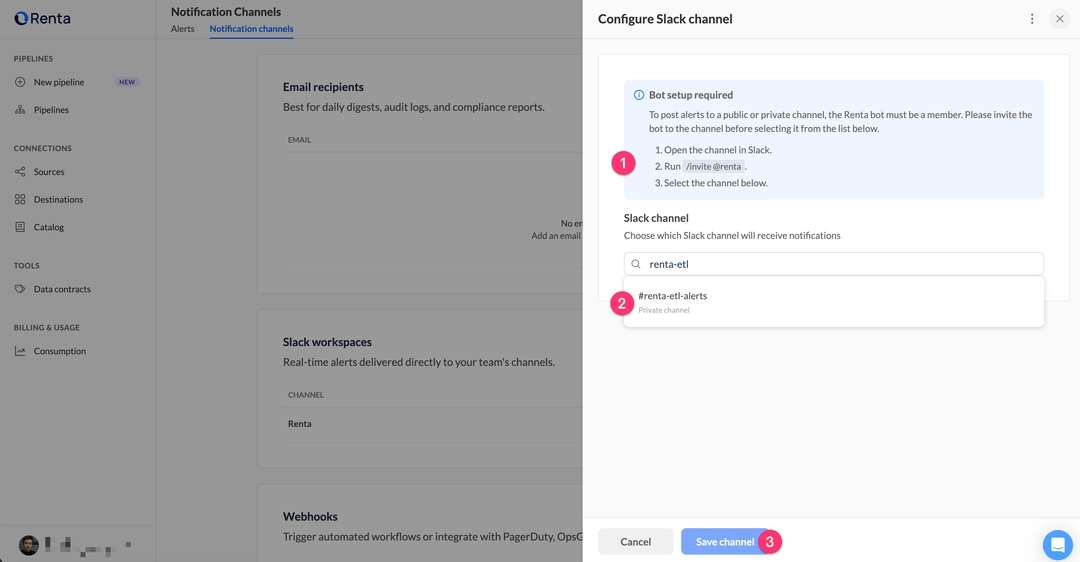The width and height of the screenshot is (1080, 562).
Task: Select the Destinations grid icon
Action: click(x=20, y=199)
